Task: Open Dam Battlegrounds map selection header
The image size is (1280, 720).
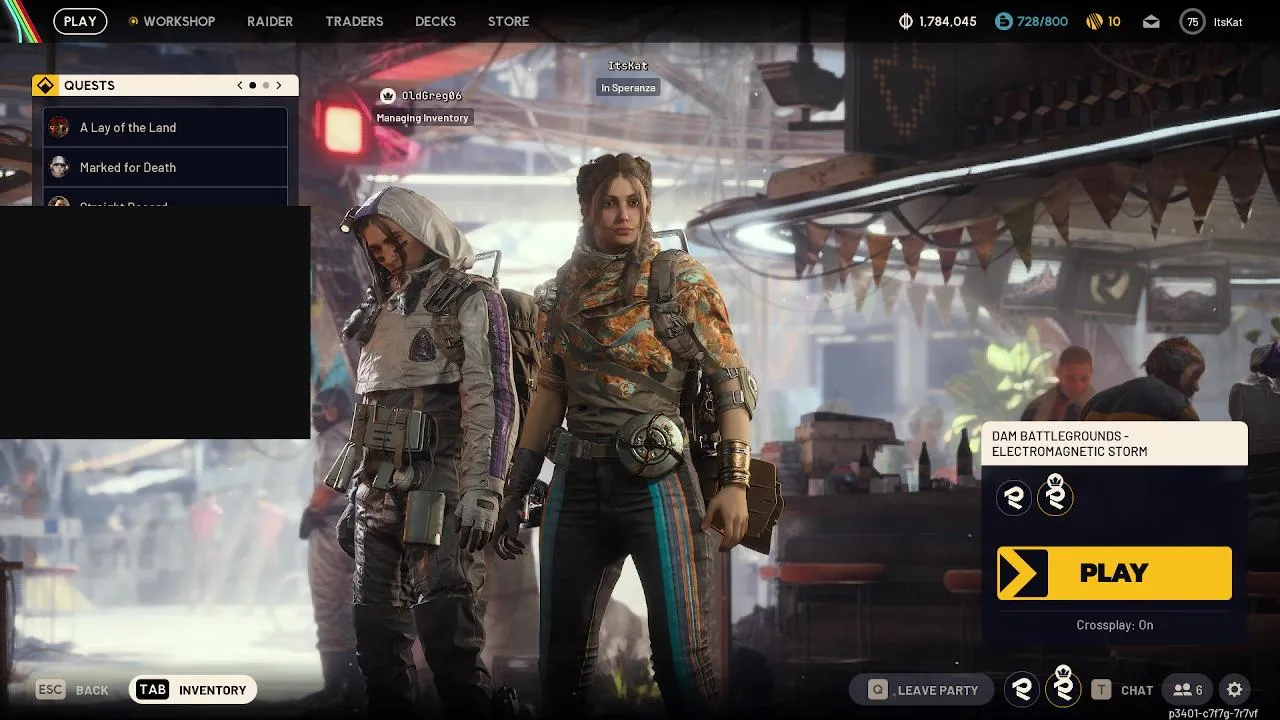Action: point(1115,444)
